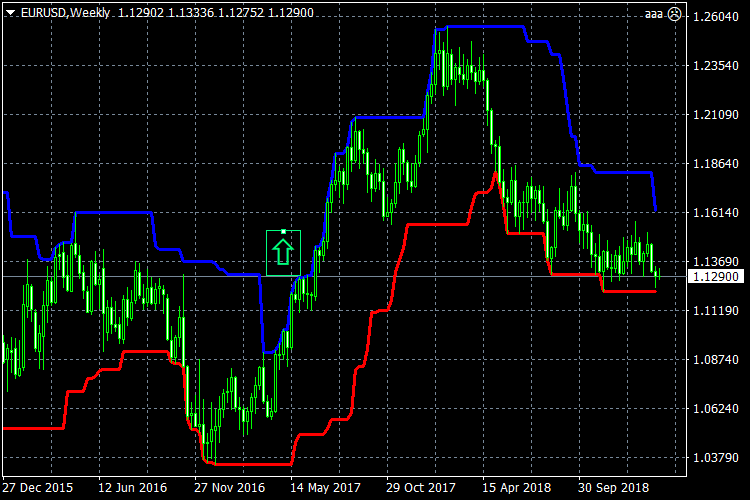Click the 14 May 2017 date label
The width and height of the screenshot is (750, 500).
tap(326, 488)
